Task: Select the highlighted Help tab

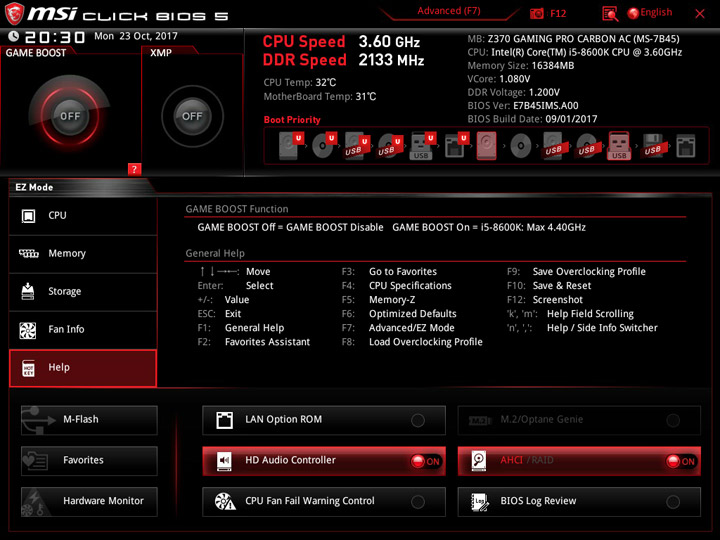Action: [x=83, y=368]
